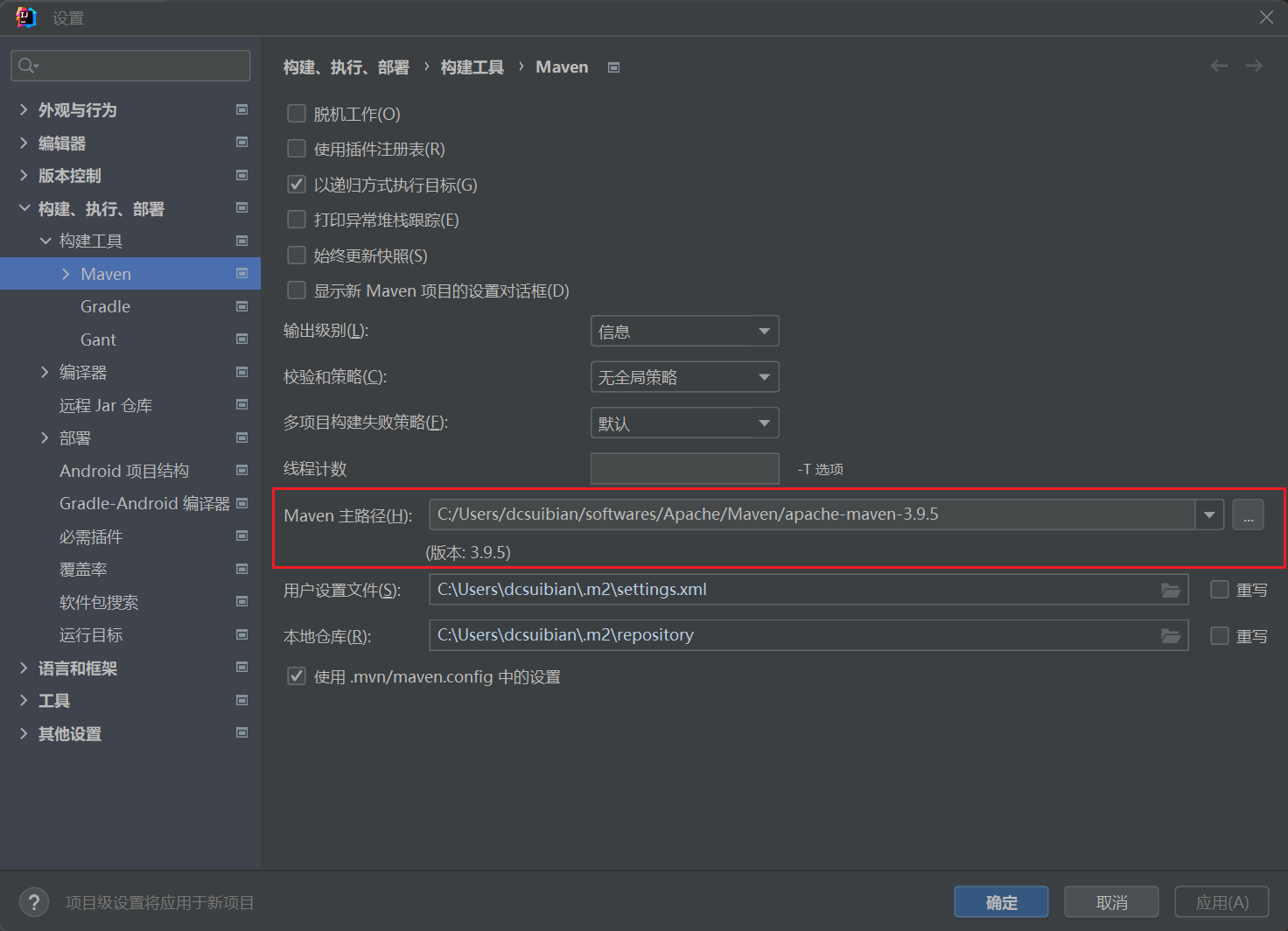Open Gradle-Android 编译器 settings page
The width and height of the screenshot is (1288, 931).
point(144,503)
